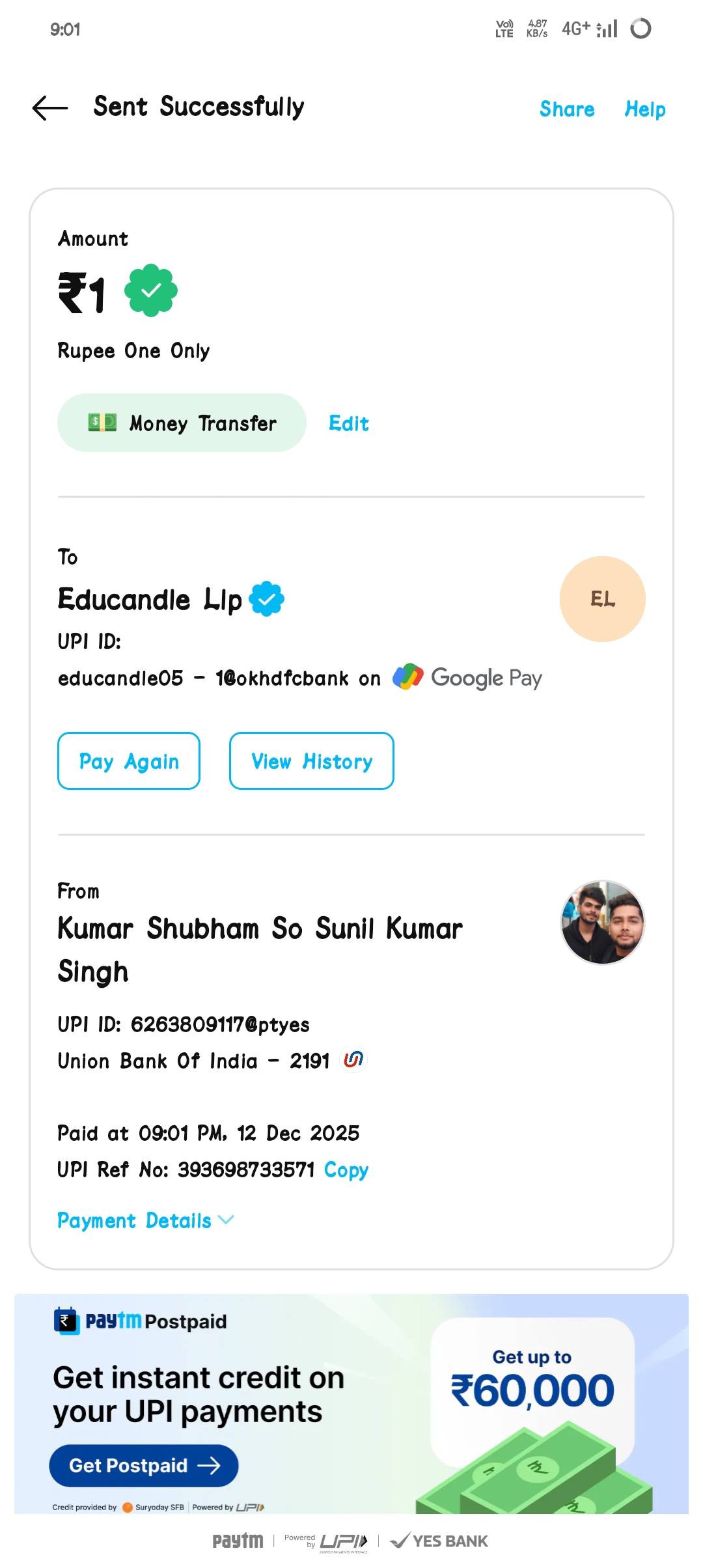Select the Money Transfer category chip
The image size is (703, 1568).
pyautogui.click(x=182, y=423)
